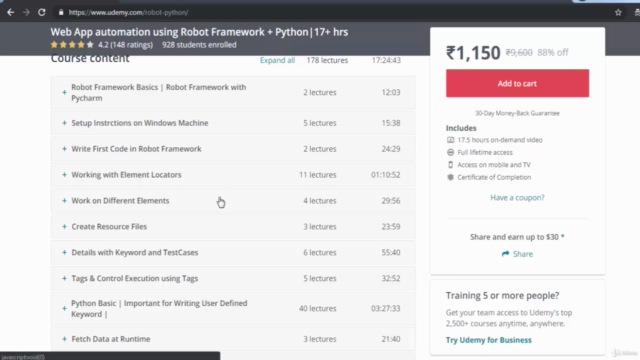Image resolution: width=640 pixels, height=360 pixels.
Task: Click the 01:10:52 duration for Element Locators
Action: [386, 175]
